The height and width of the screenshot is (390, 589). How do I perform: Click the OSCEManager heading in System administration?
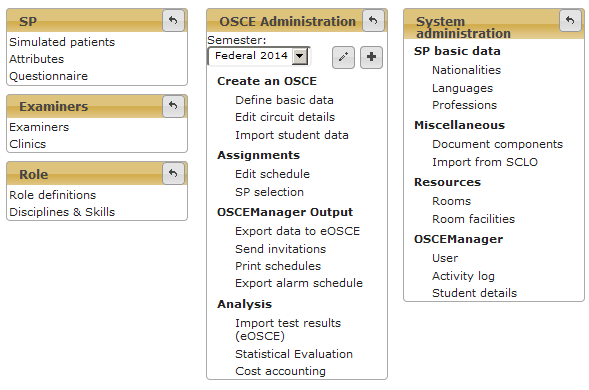tap(458, 239)
